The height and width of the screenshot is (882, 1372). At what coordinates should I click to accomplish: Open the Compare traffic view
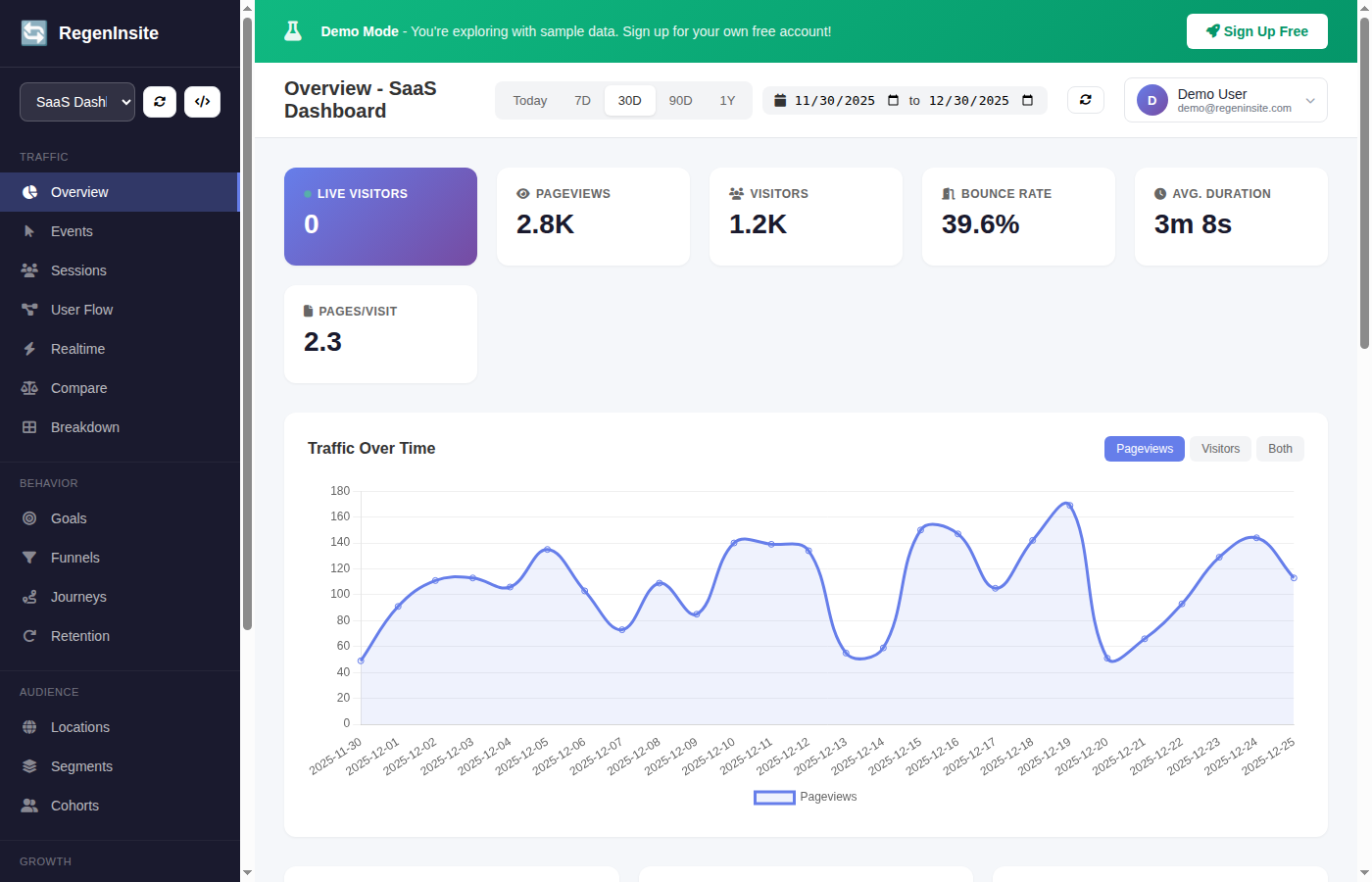point(78,388)
